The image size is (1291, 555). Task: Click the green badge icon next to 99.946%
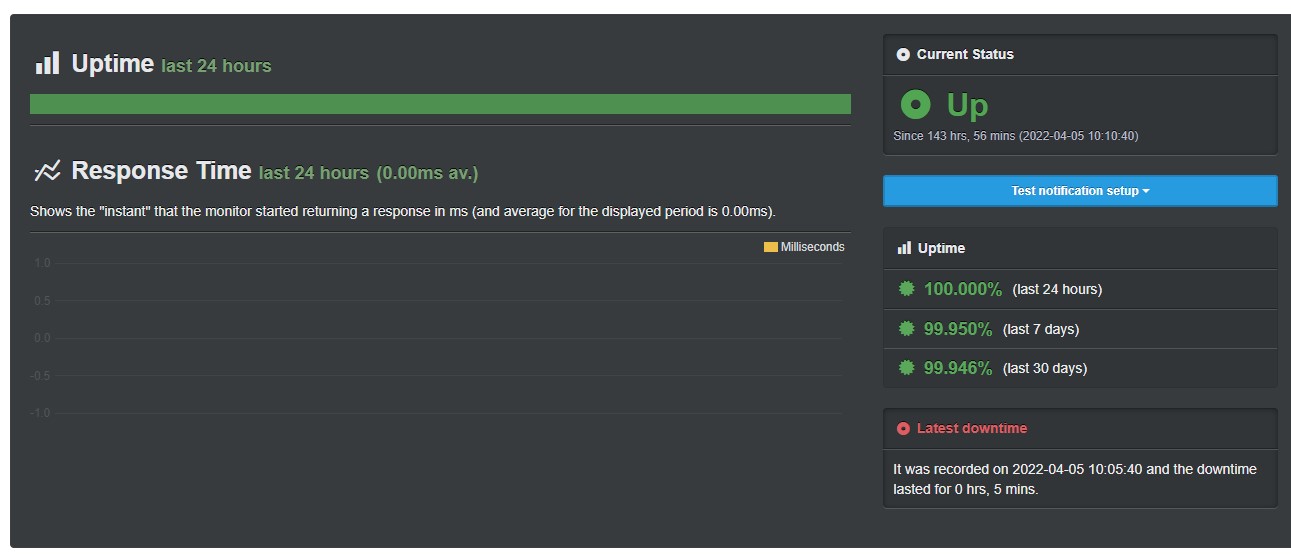[x=907, y=367]
